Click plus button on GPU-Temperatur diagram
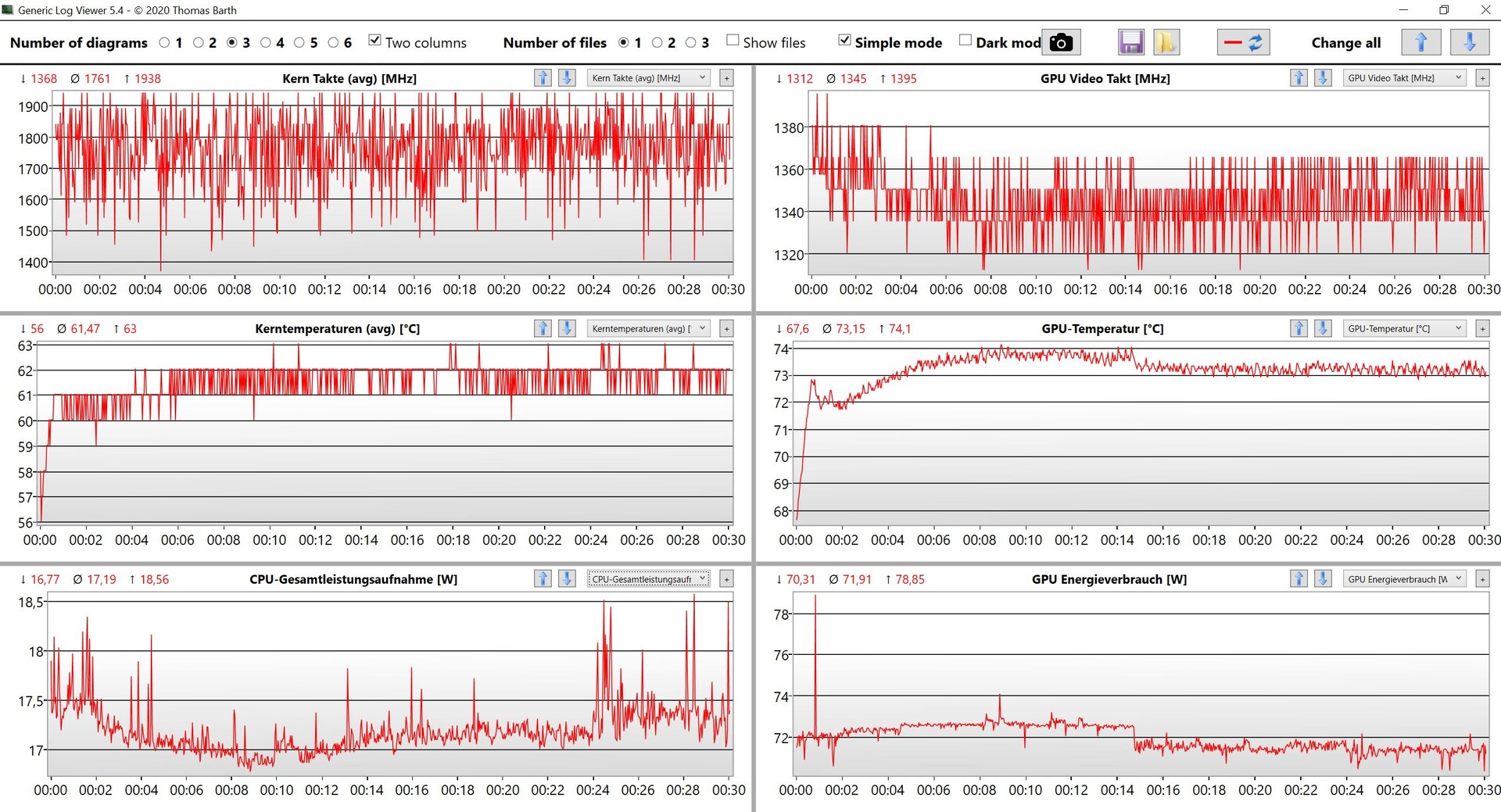The height and width of the screenshot is (812, 1501). [1482, 328]
